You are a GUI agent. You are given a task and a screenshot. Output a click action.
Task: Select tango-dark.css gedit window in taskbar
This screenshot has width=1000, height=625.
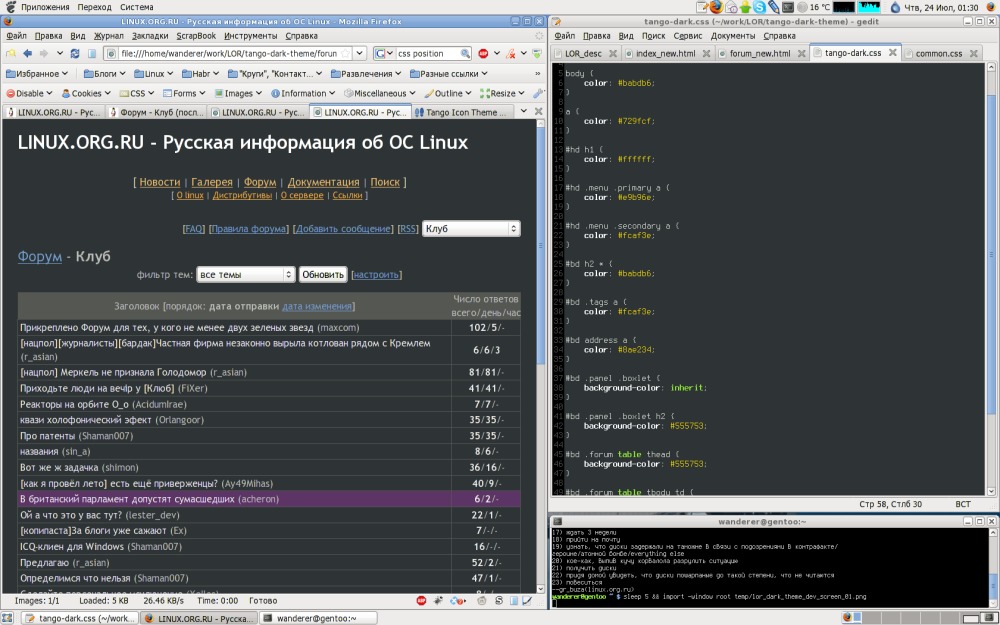coord(80,618)
